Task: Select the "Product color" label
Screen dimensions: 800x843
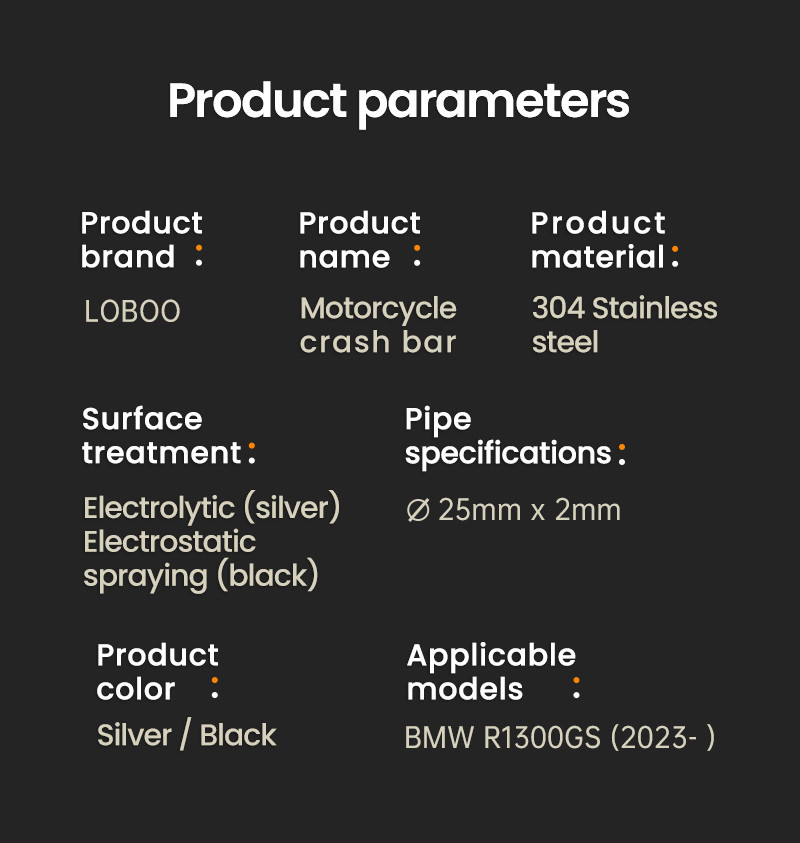Action: [x=157, y=672]
